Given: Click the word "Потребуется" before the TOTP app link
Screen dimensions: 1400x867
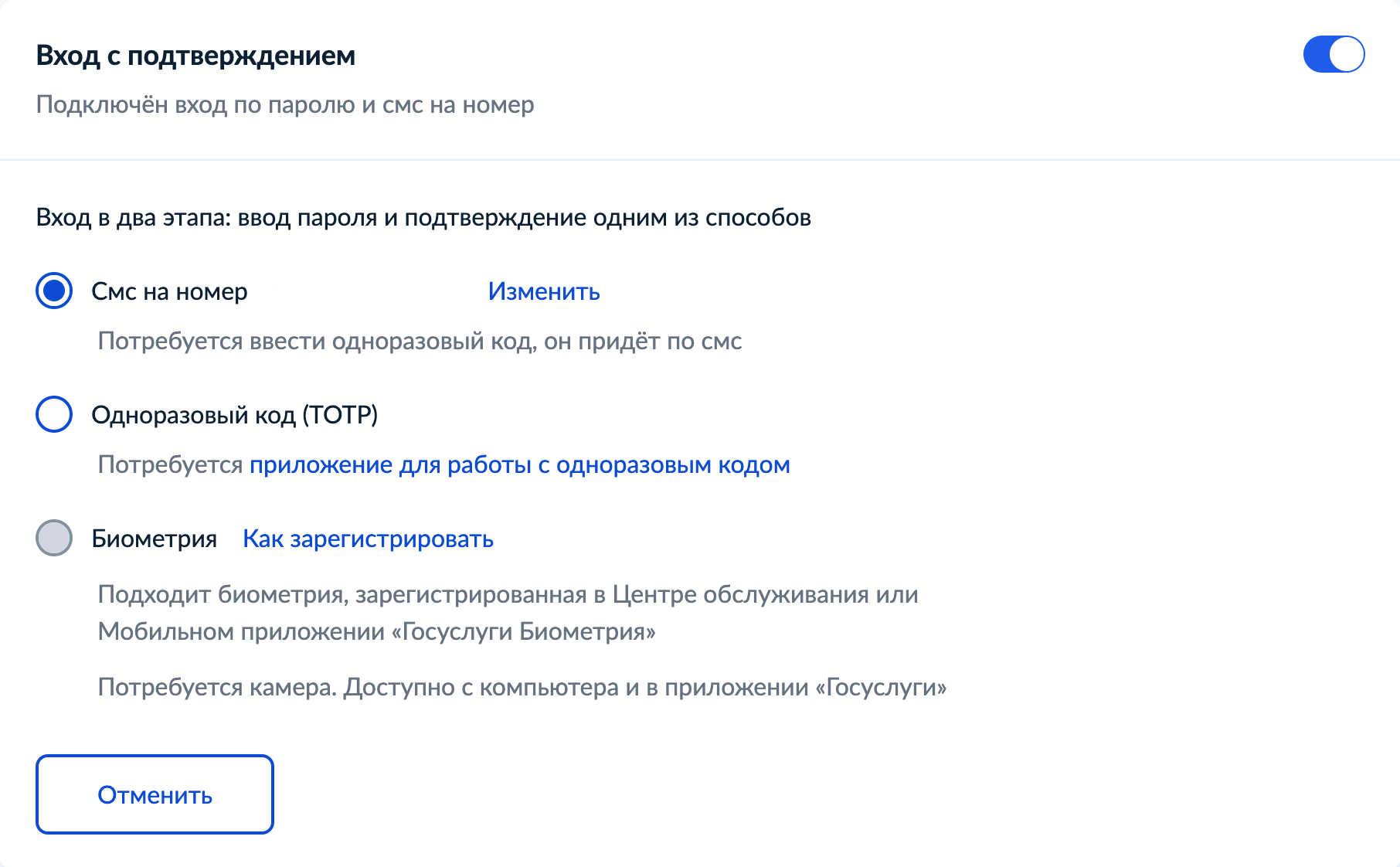Looking at the screenshot, I should [x=170, y=465].
